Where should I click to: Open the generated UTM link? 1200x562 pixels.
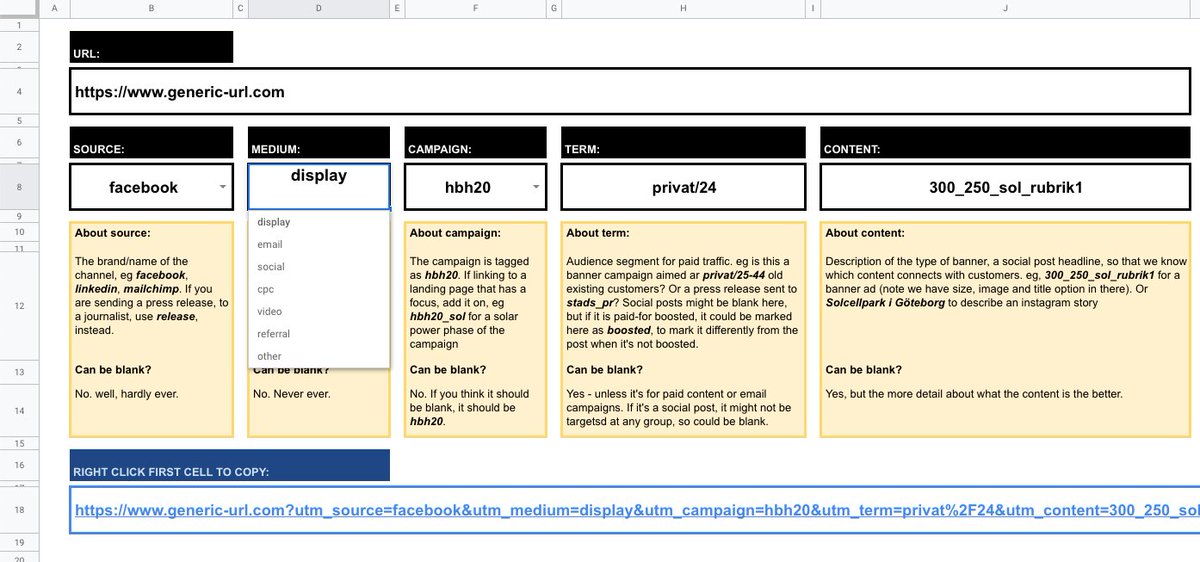[636, 510]
